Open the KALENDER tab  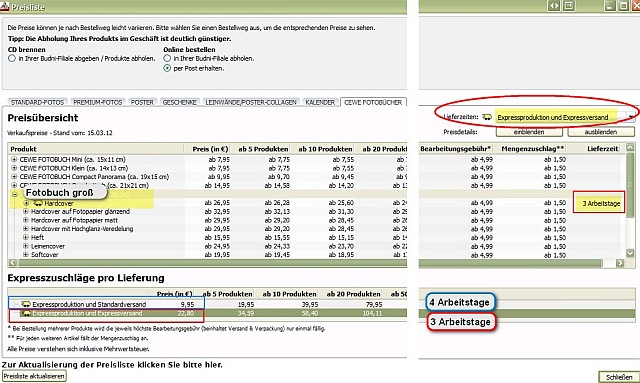pyautogui.click(x=320, y=102)
